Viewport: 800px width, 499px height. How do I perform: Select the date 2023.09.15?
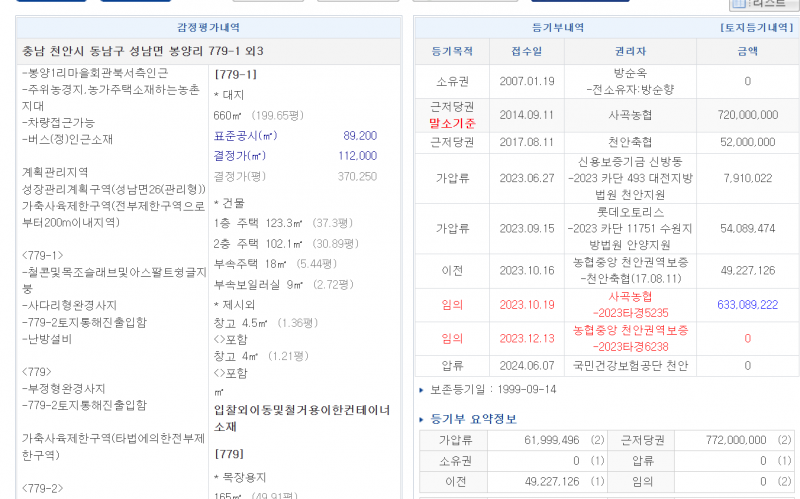tap(527, 228)
